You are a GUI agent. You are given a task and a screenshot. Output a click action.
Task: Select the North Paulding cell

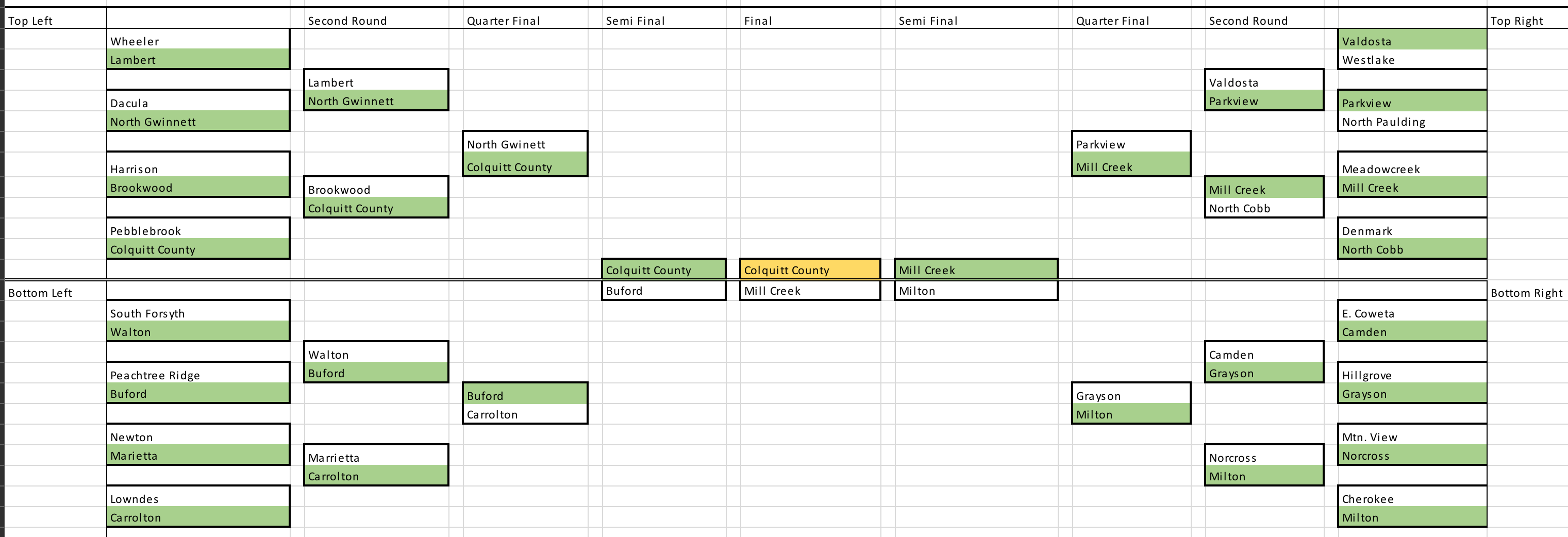click(1412, 122)
